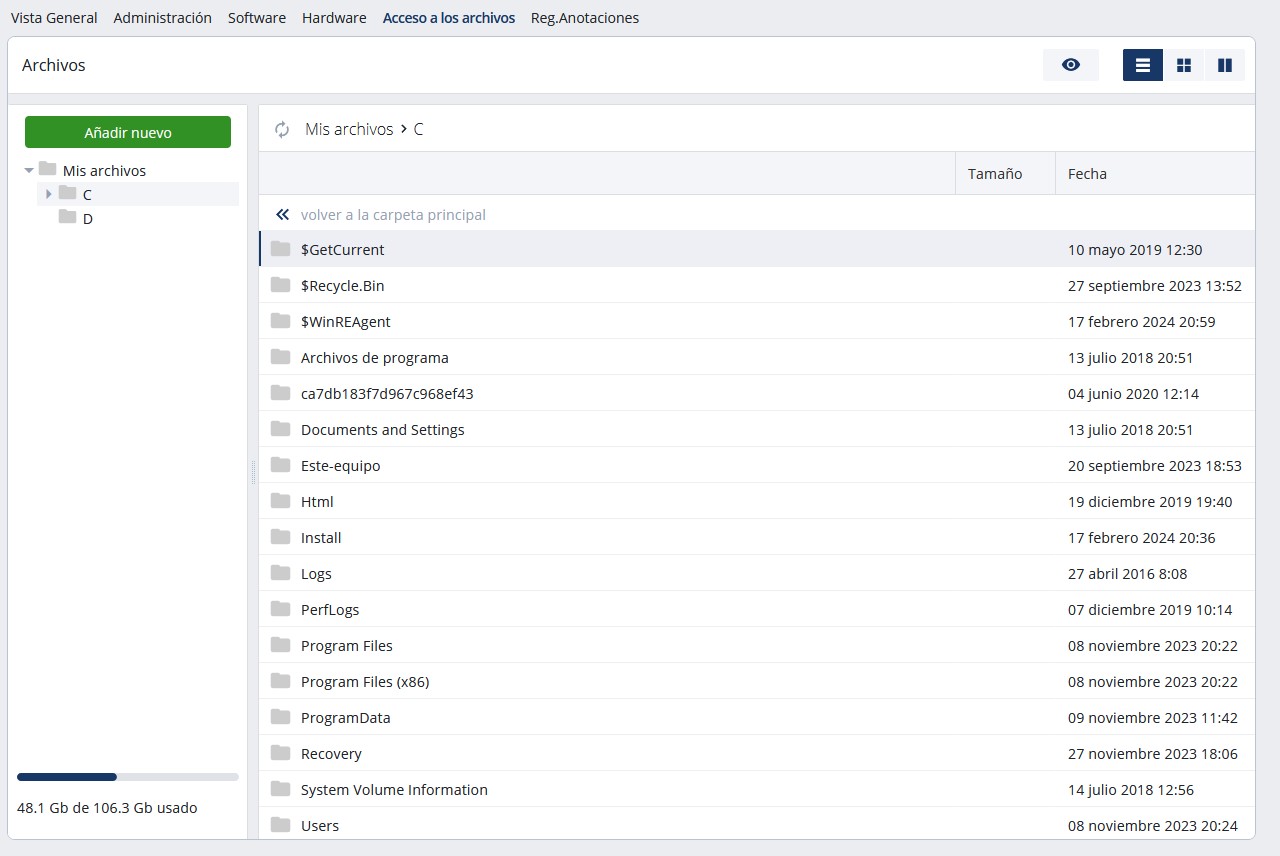
Task: Click the D drive folder icon in tree
Action: [x=68, y=217]
